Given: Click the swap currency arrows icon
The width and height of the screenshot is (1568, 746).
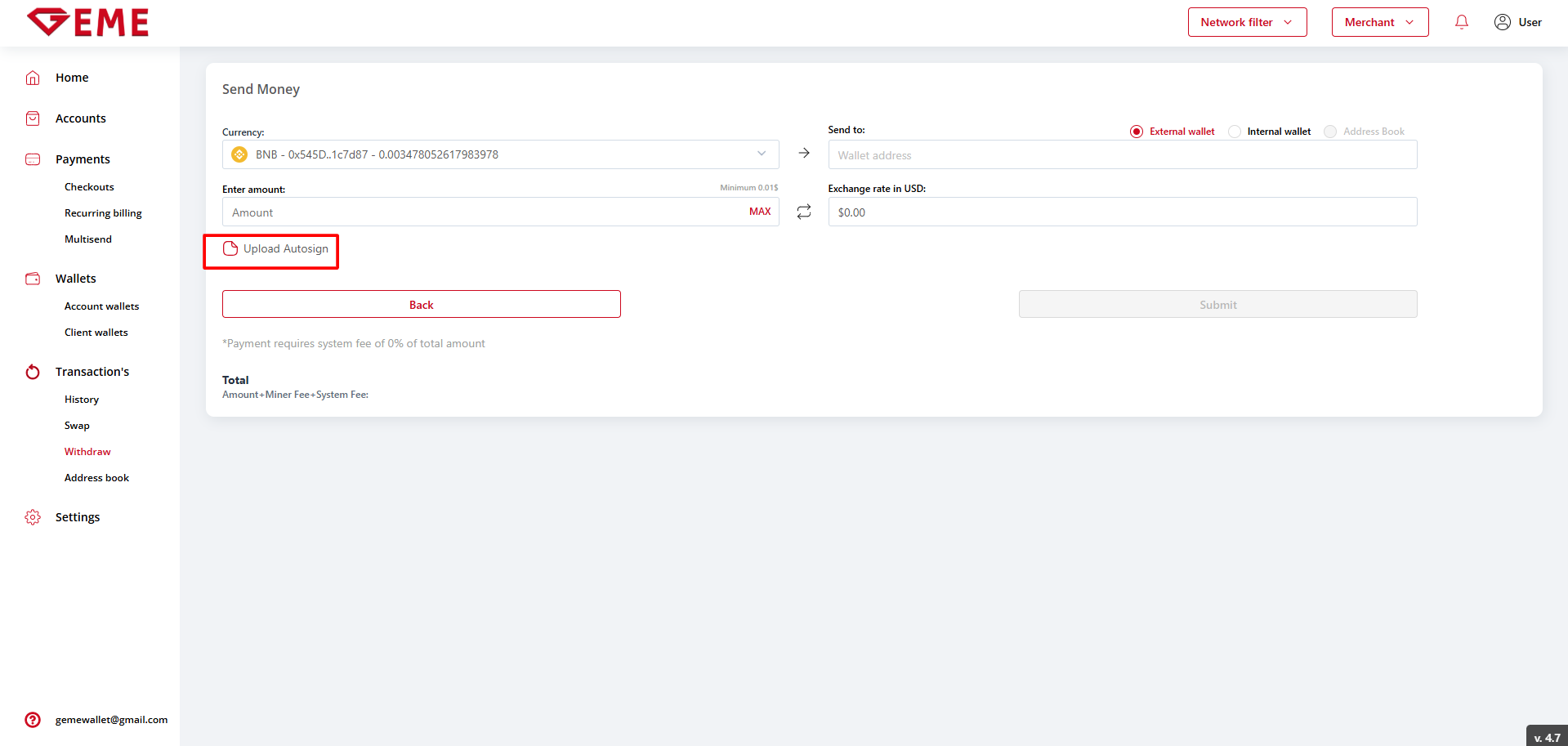Looking at the screenshot, I should [x=804, y=212].
